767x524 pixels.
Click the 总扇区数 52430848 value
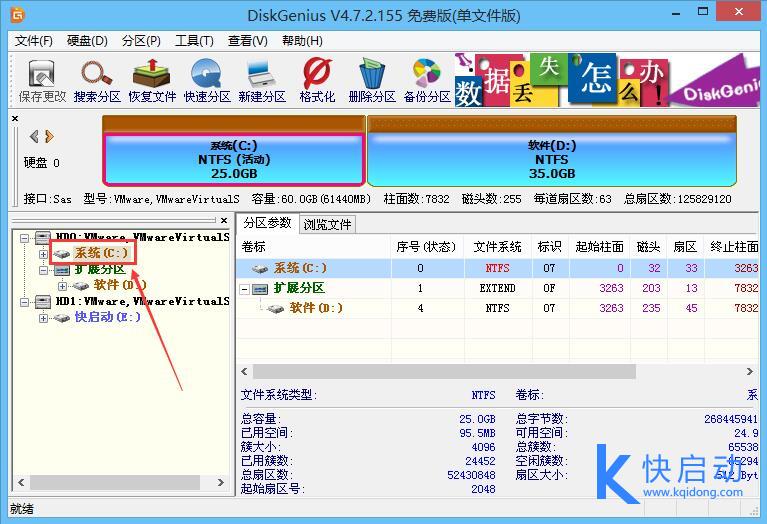(x=471, y=475)
